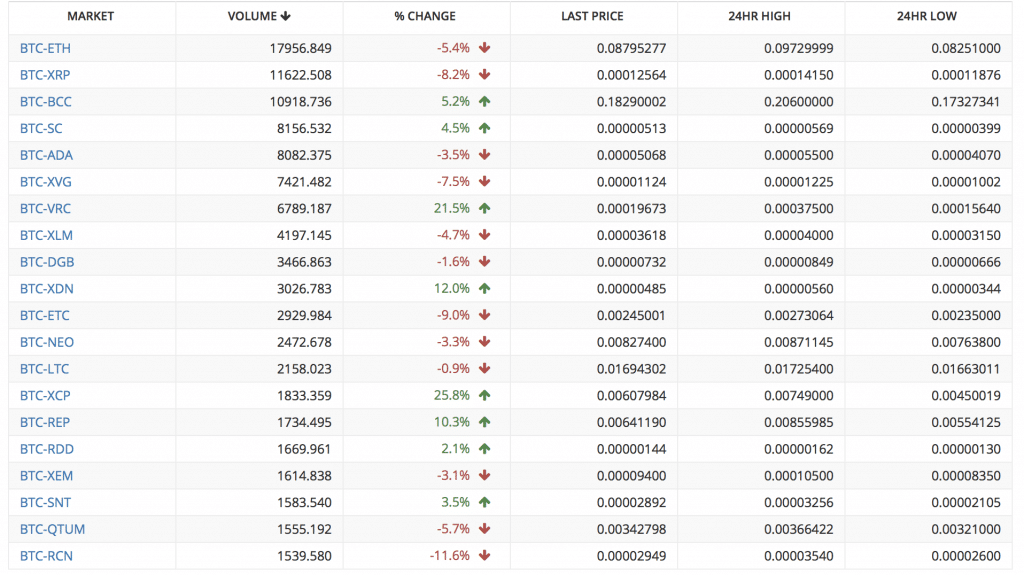
Task: Click the green up arrow in the BTC-VRC row
Action: click(485, 209)
